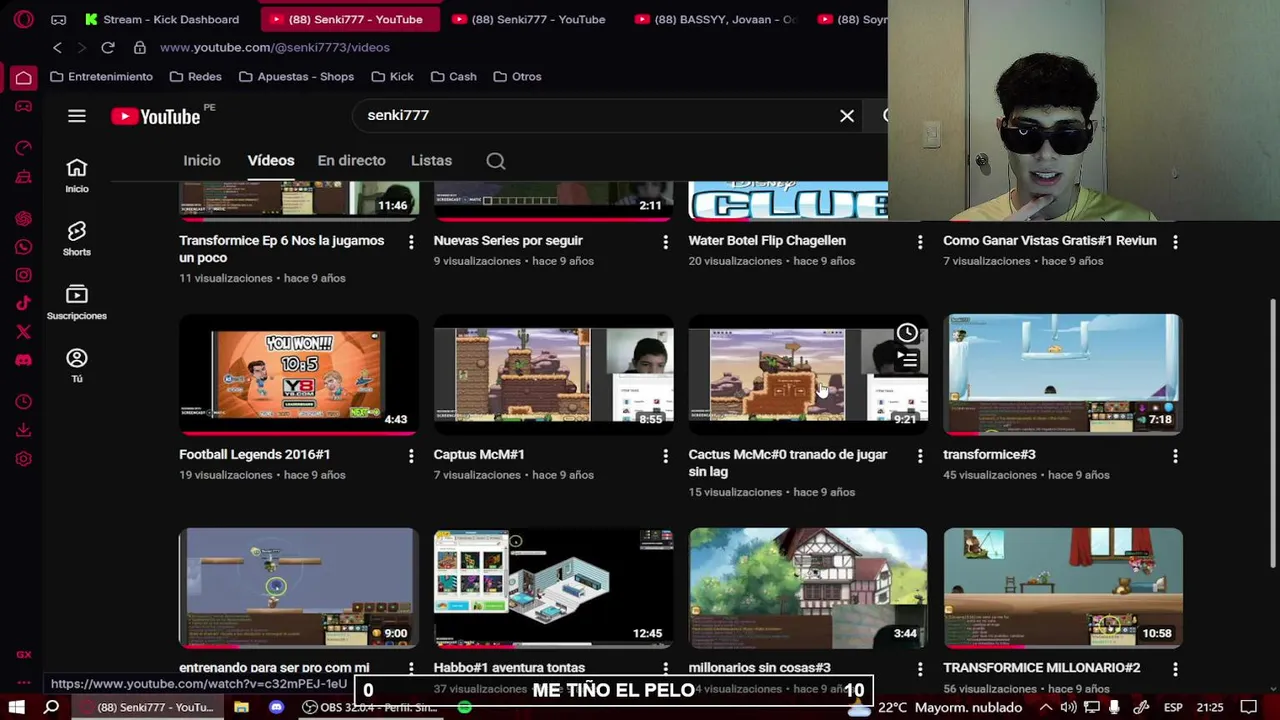1280x720 pixels.
Task: Open YouTube hamburger guide menu
Action: tap(77, 116)
